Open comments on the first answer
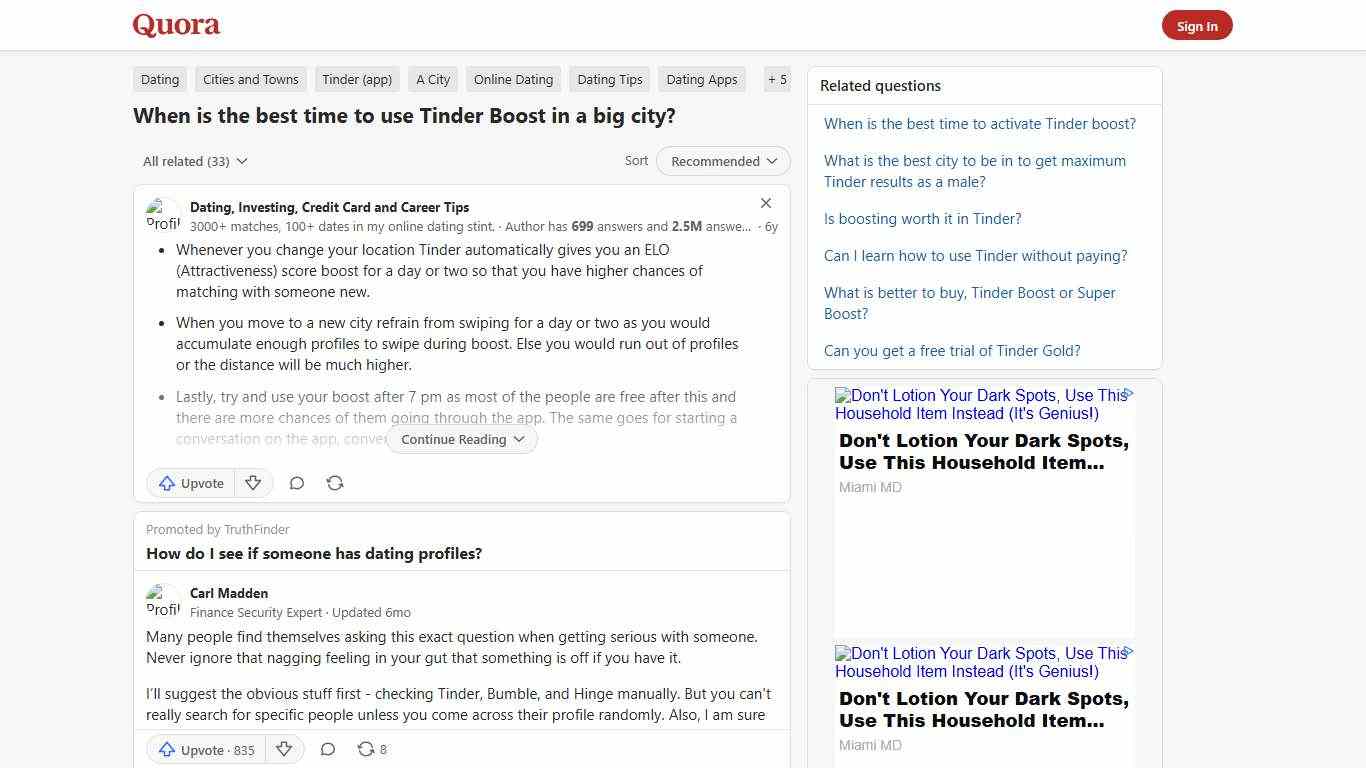The height and width of the screenshot is (768, 1366). (x=297, y=483)
